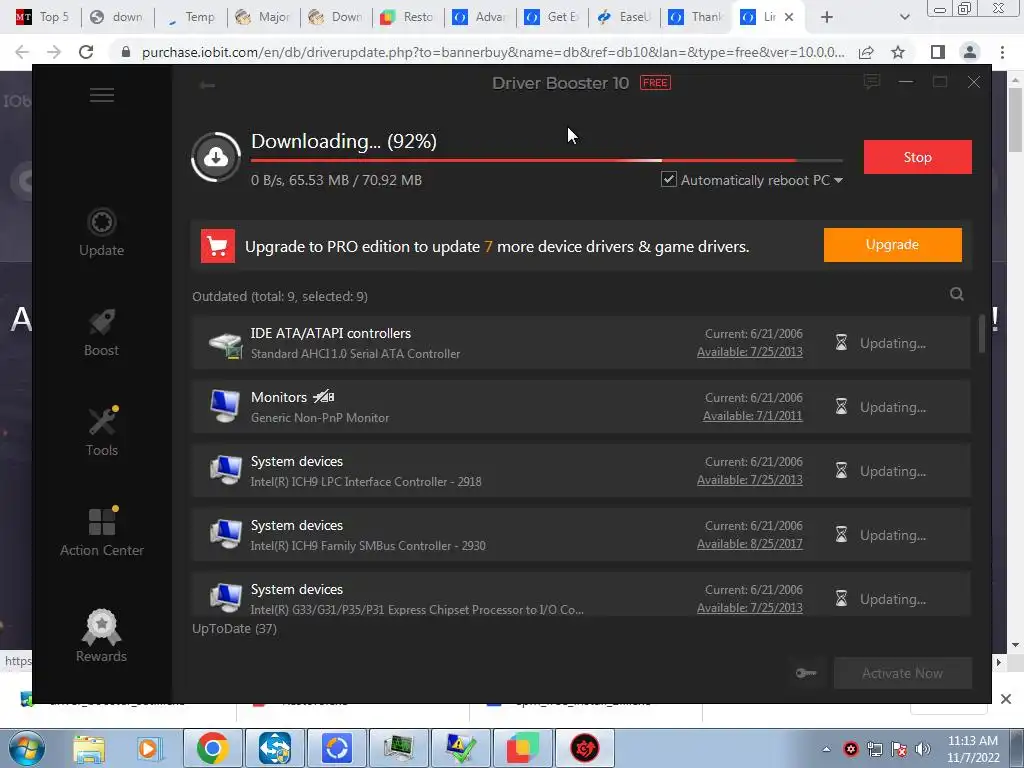Viewport: 1024px width, 768px height.
Task: Select the Intel(R) G33/G31/P35/P31 Express Chipset row
Action: coord(581,594)
